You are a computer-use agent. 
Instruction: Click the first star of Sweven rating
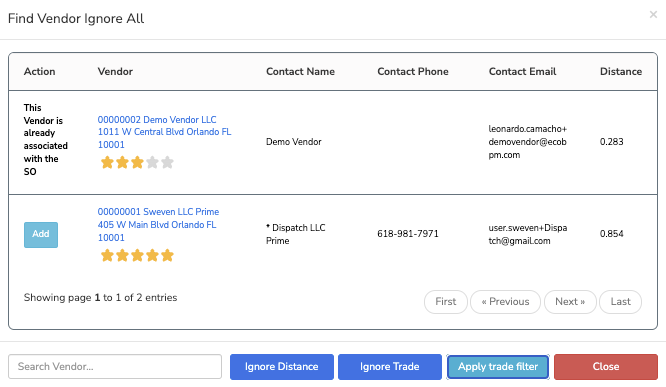click(107, 255)
